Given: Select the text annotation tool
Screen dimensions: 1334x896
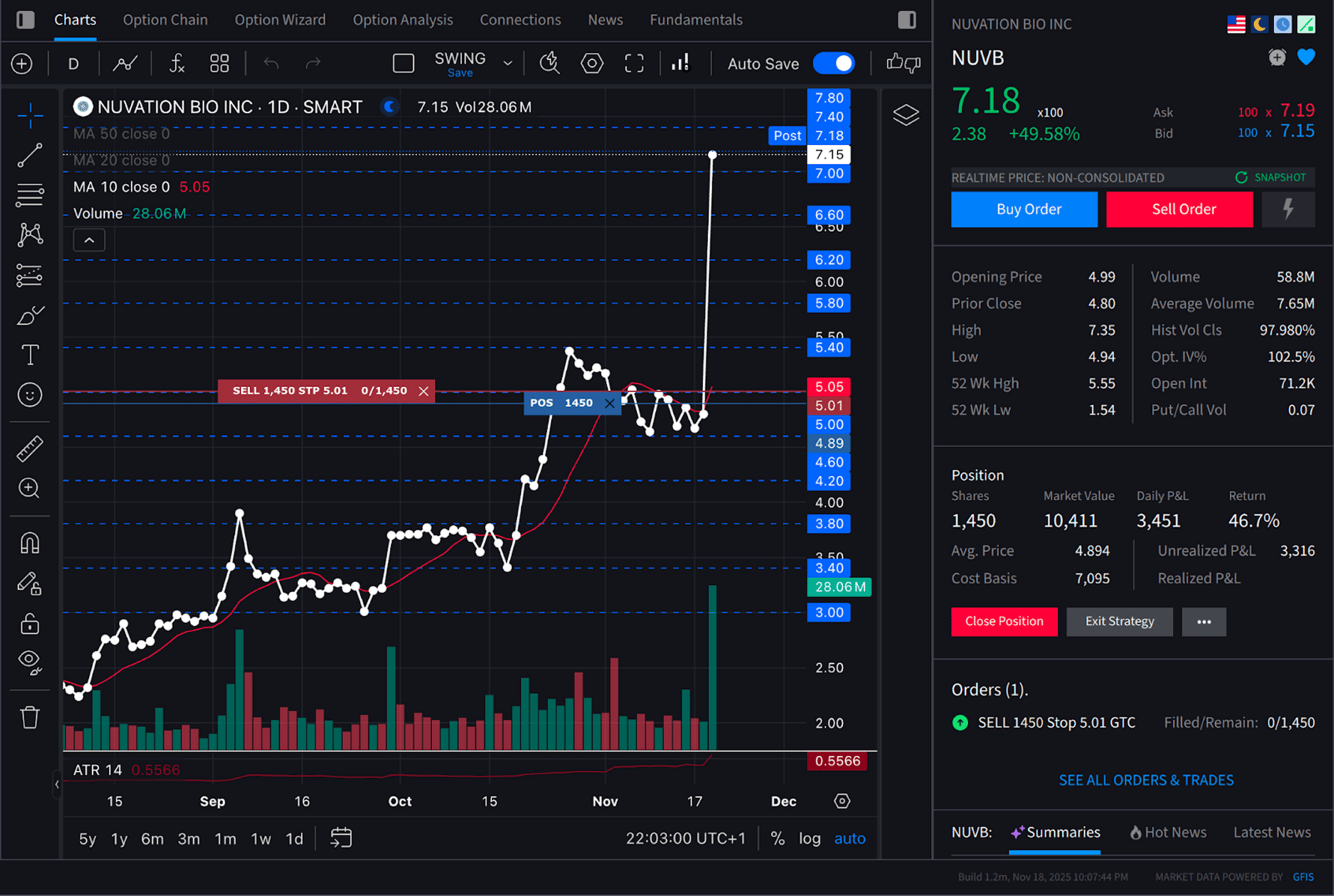Looking at the screenshot, I should 30,356.
